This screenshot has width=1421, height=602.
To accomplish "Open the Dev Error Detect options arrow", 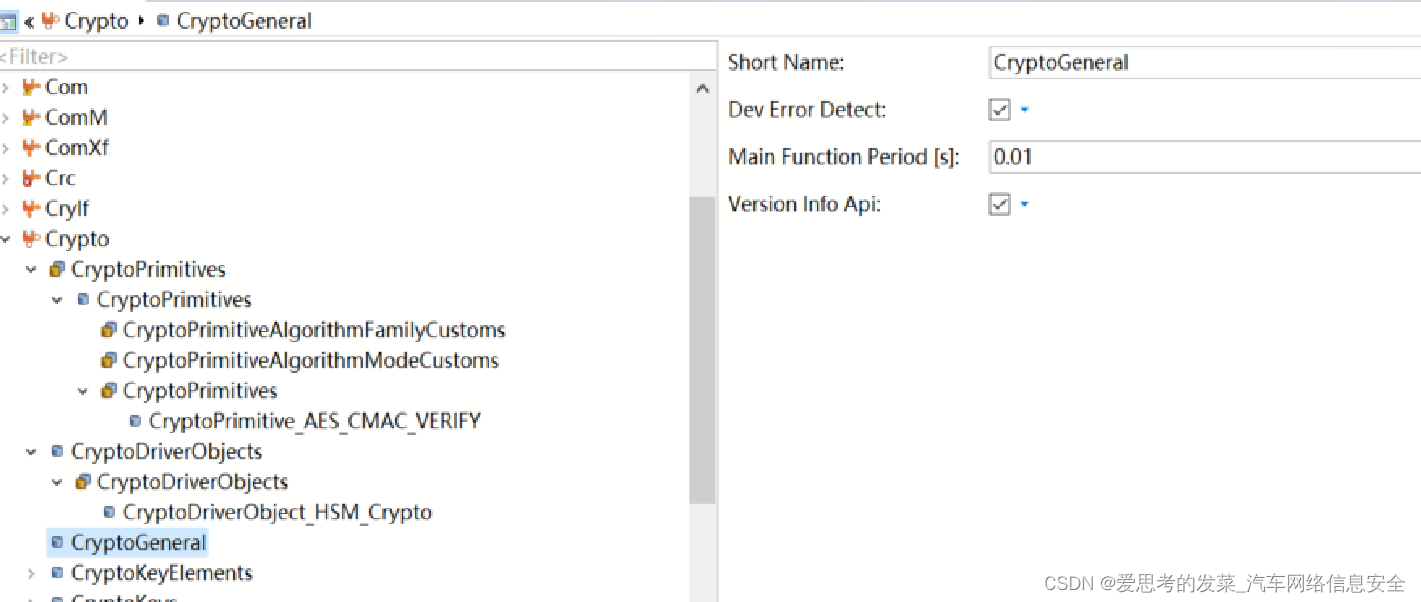I will tap(1024, 109).
